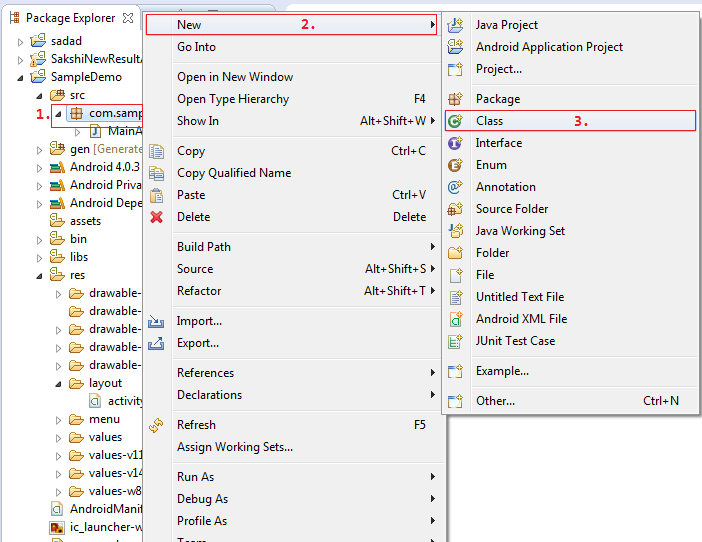This screenshot has height=542, width=702.
Task: Expand the menu folder under res
Action: point(59,419)
